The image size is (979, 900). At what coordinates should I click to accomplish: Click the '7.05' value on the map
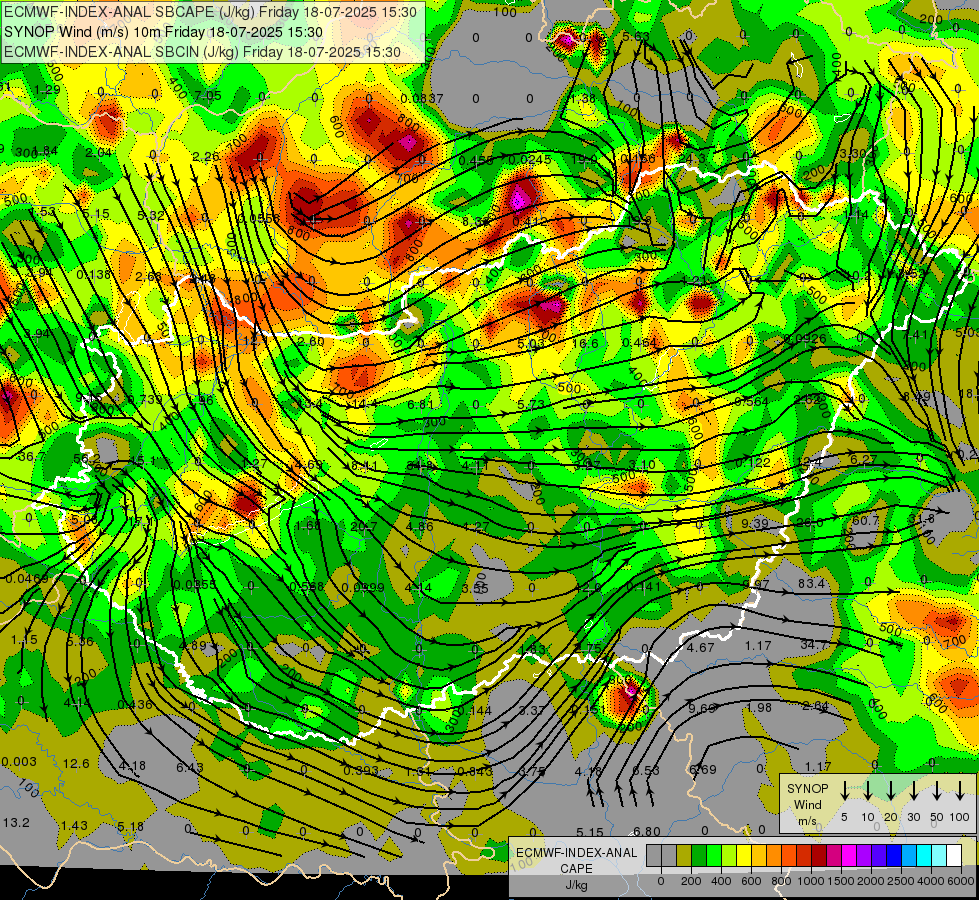pyautogui.click(x=208, y=96)
